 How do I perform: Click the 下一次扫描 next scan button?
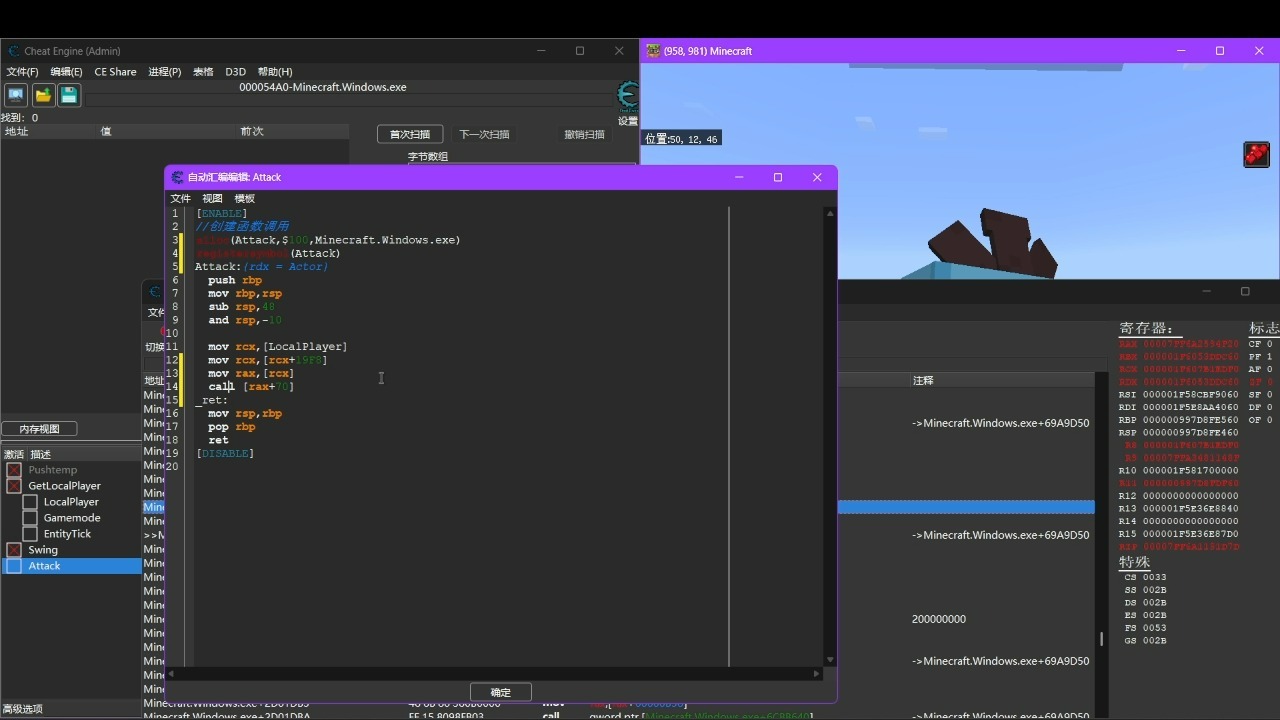484,134
